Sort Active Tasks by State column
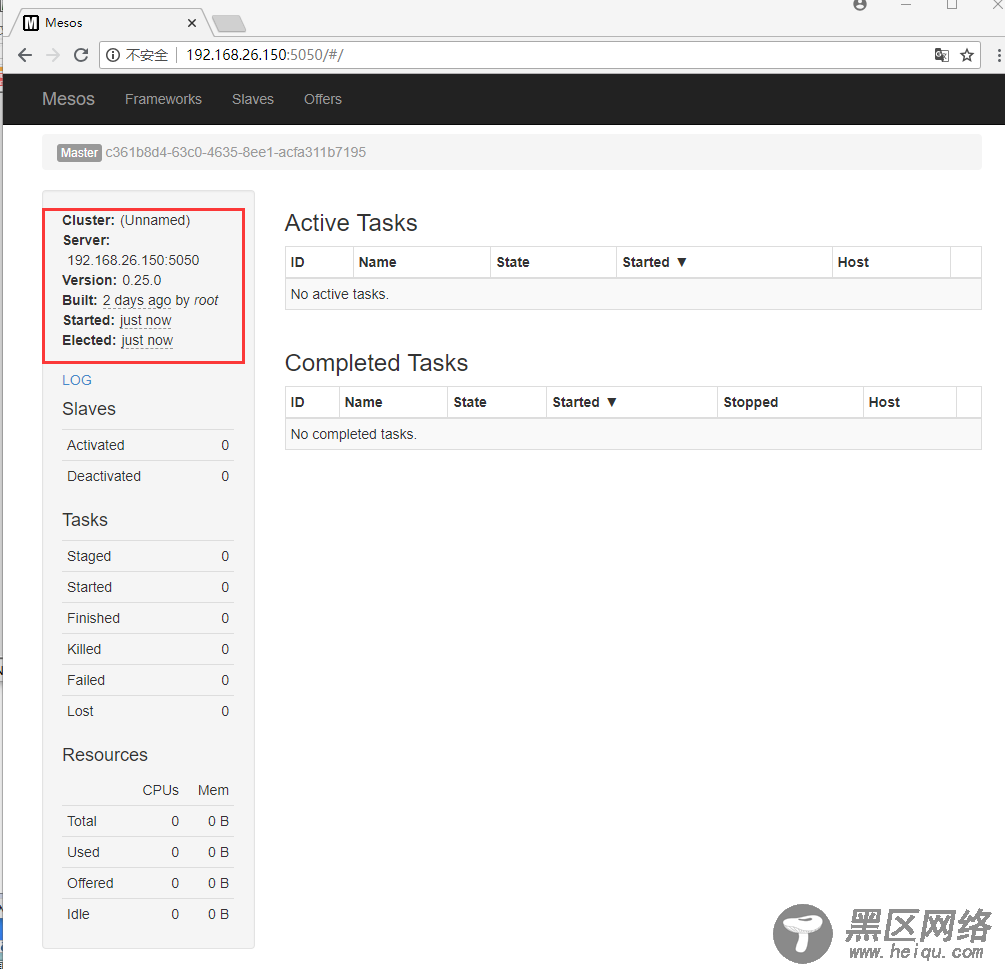 pos(553,262)
